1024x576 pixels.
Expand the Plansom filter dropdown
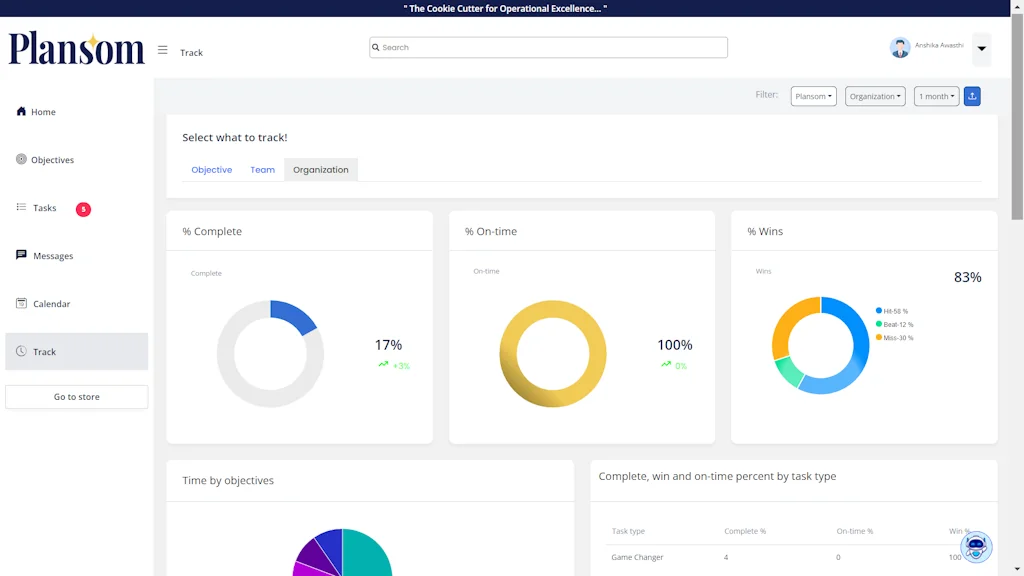click(x=813, y=96)
